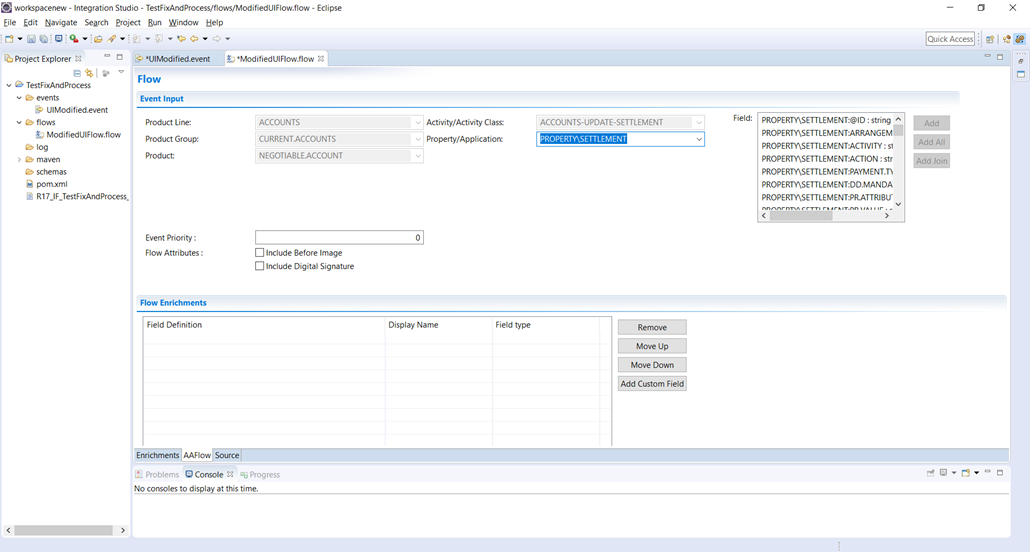Click the Save All toolbar icon
The height and width of the screenshot is (552, 1030).
(x=44, y=39)
